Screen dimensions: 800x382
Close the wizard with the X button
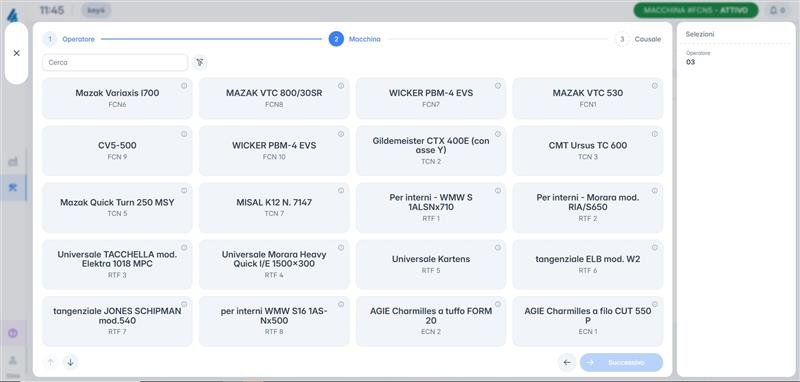tap(16, 53)
